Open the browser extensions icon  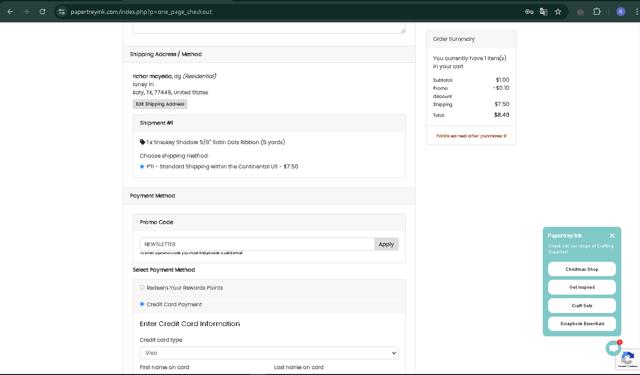click(x=597, y=12)
